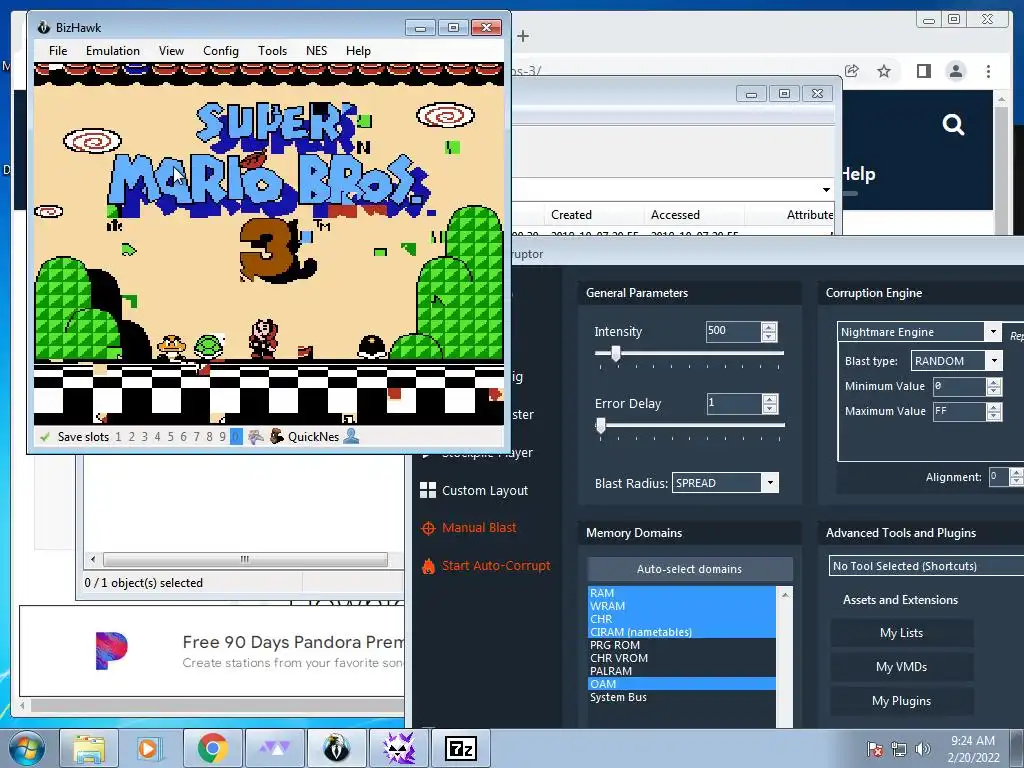Adjust the Intensity slider handle
The height and width of the screenshot is (768, 1024).
615,353
